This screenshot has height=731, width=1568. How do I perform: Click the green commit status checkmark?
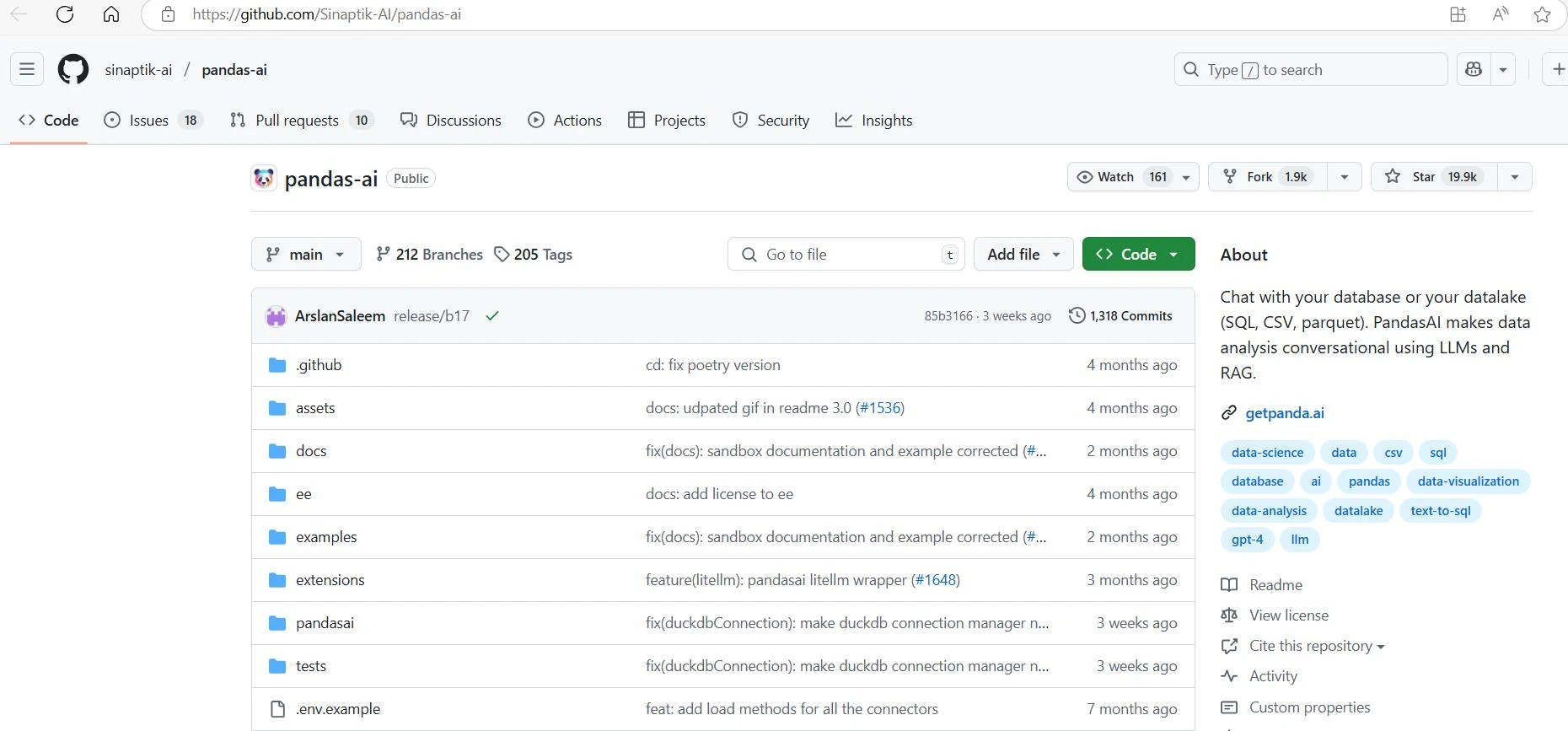(492, 316)
